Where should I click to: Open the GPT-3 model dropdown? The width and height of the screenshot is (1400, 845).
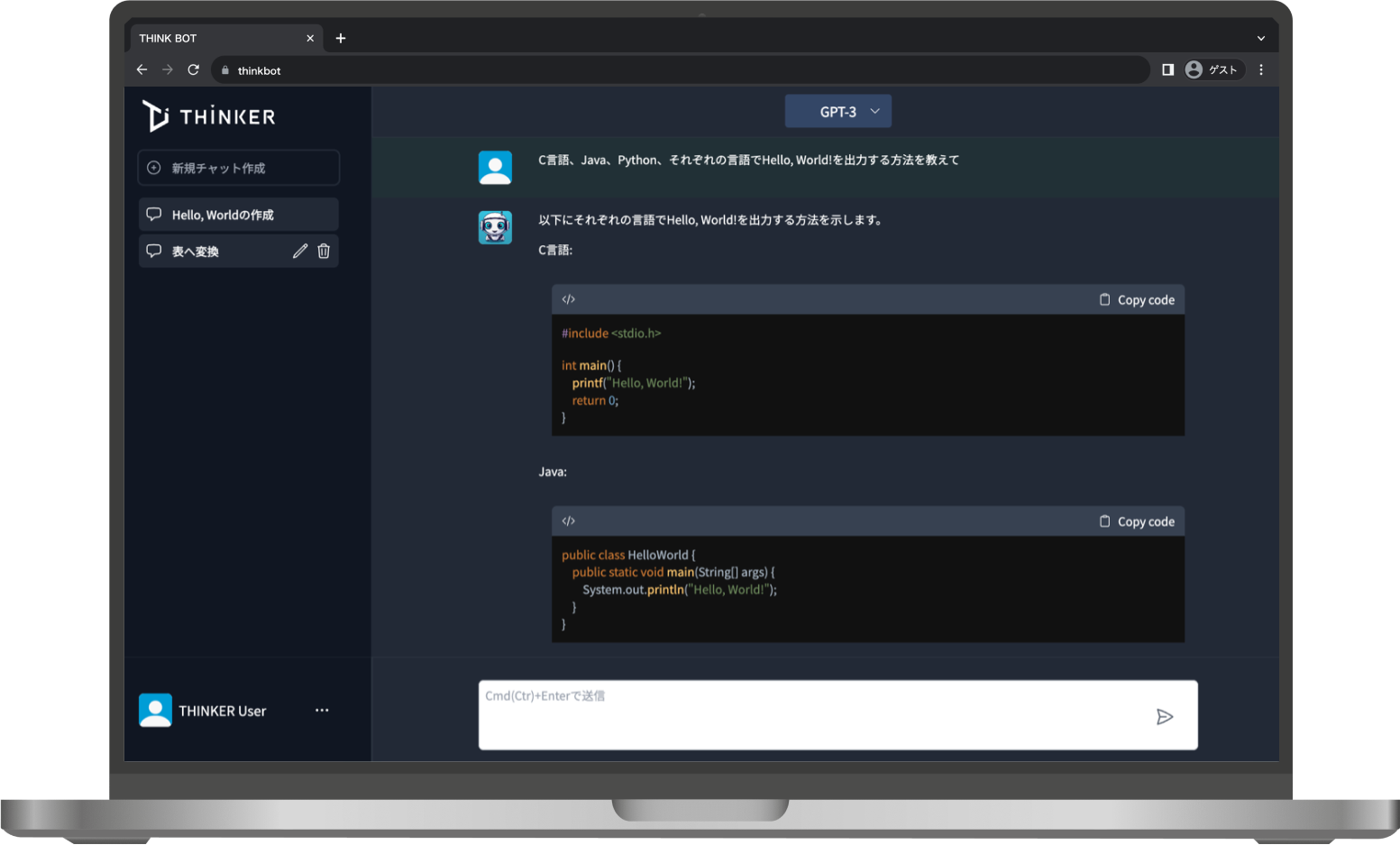coord(837,112)
